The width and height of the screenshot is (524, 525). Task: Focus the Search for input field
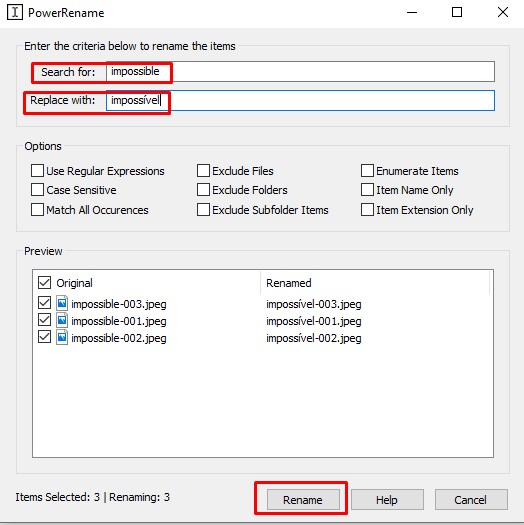click(x=300, y=71)
